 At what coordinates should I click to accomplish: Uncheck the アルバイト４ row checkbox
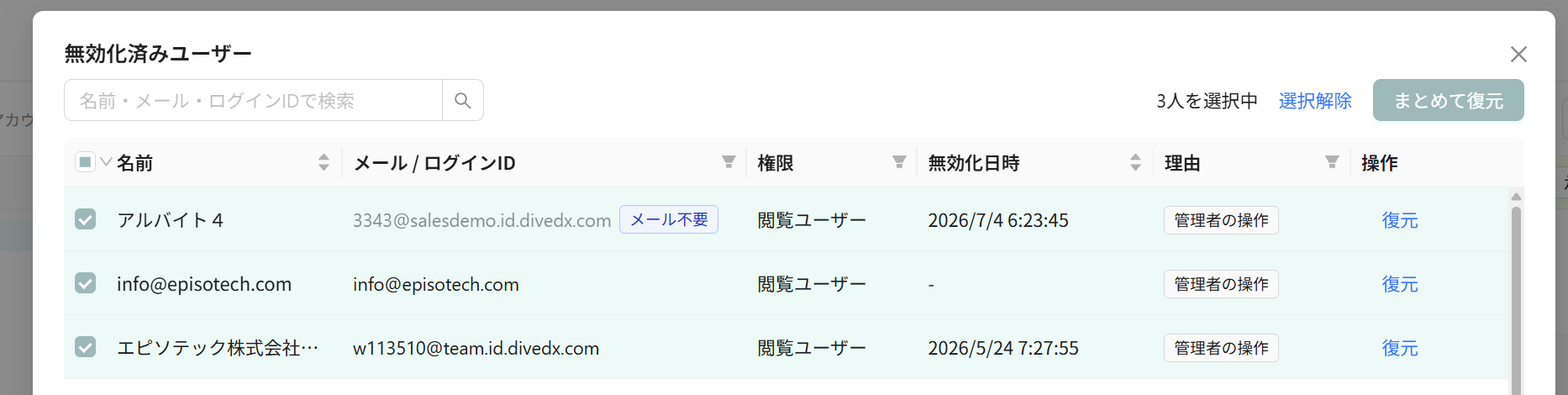85,219
